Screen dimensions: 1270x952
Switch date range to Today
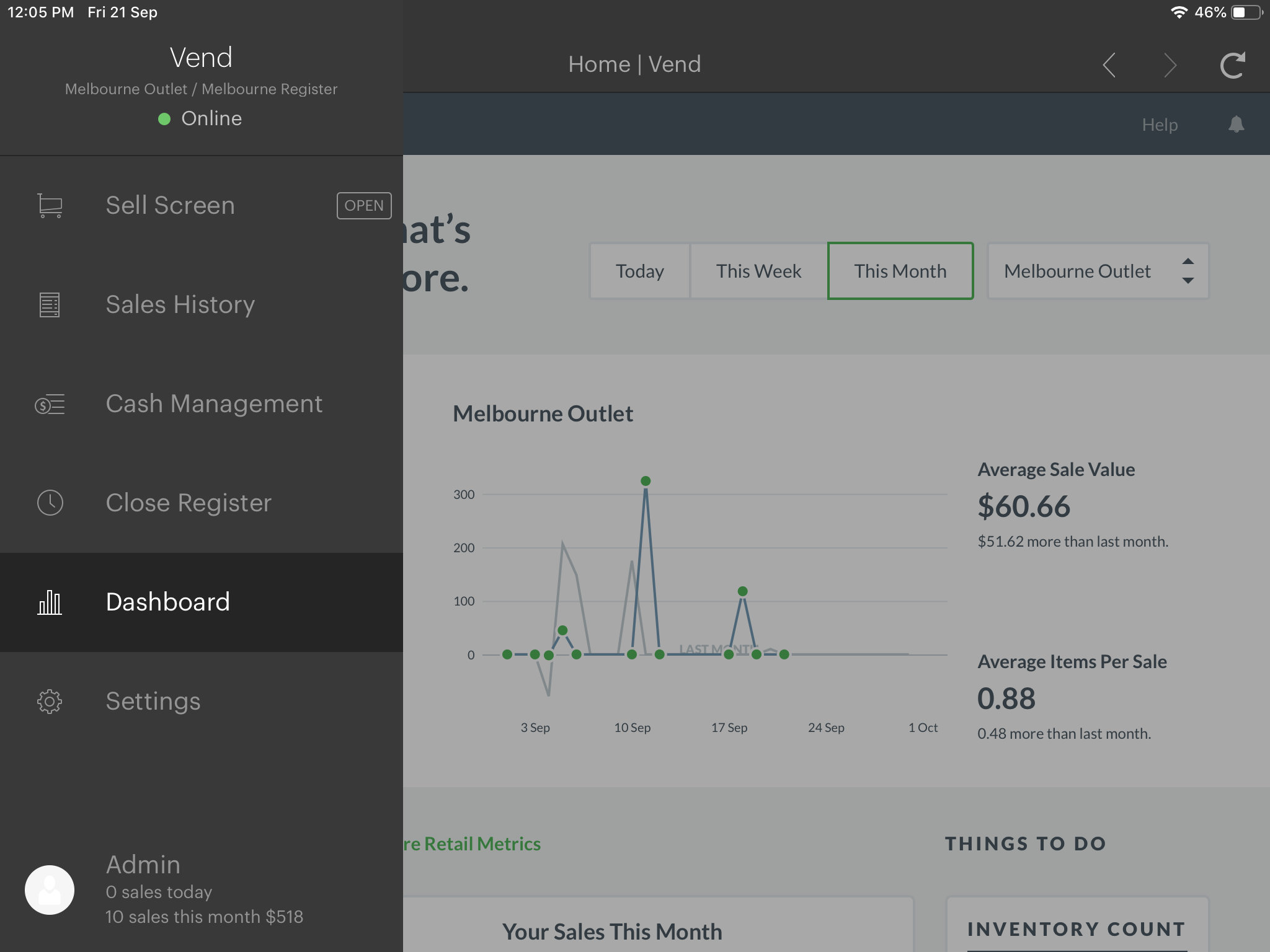(x=639, y=271)
